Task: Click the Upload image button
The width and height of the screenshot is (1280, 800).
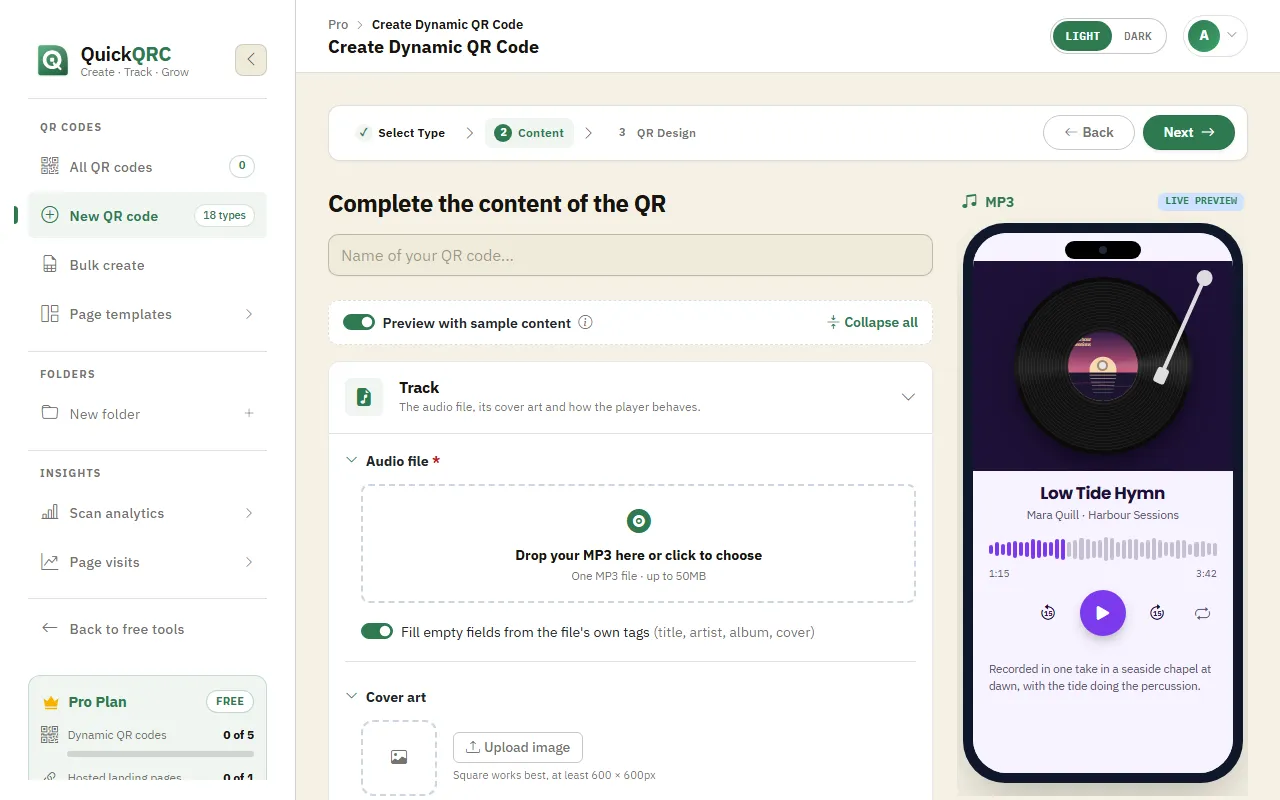Action: (518, 747)
